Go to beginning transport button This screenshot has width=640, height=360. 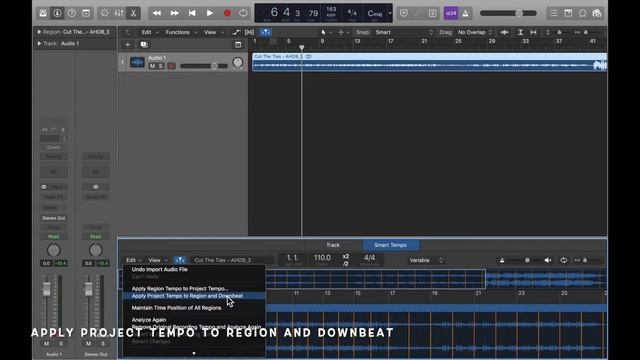click(192, 13)
